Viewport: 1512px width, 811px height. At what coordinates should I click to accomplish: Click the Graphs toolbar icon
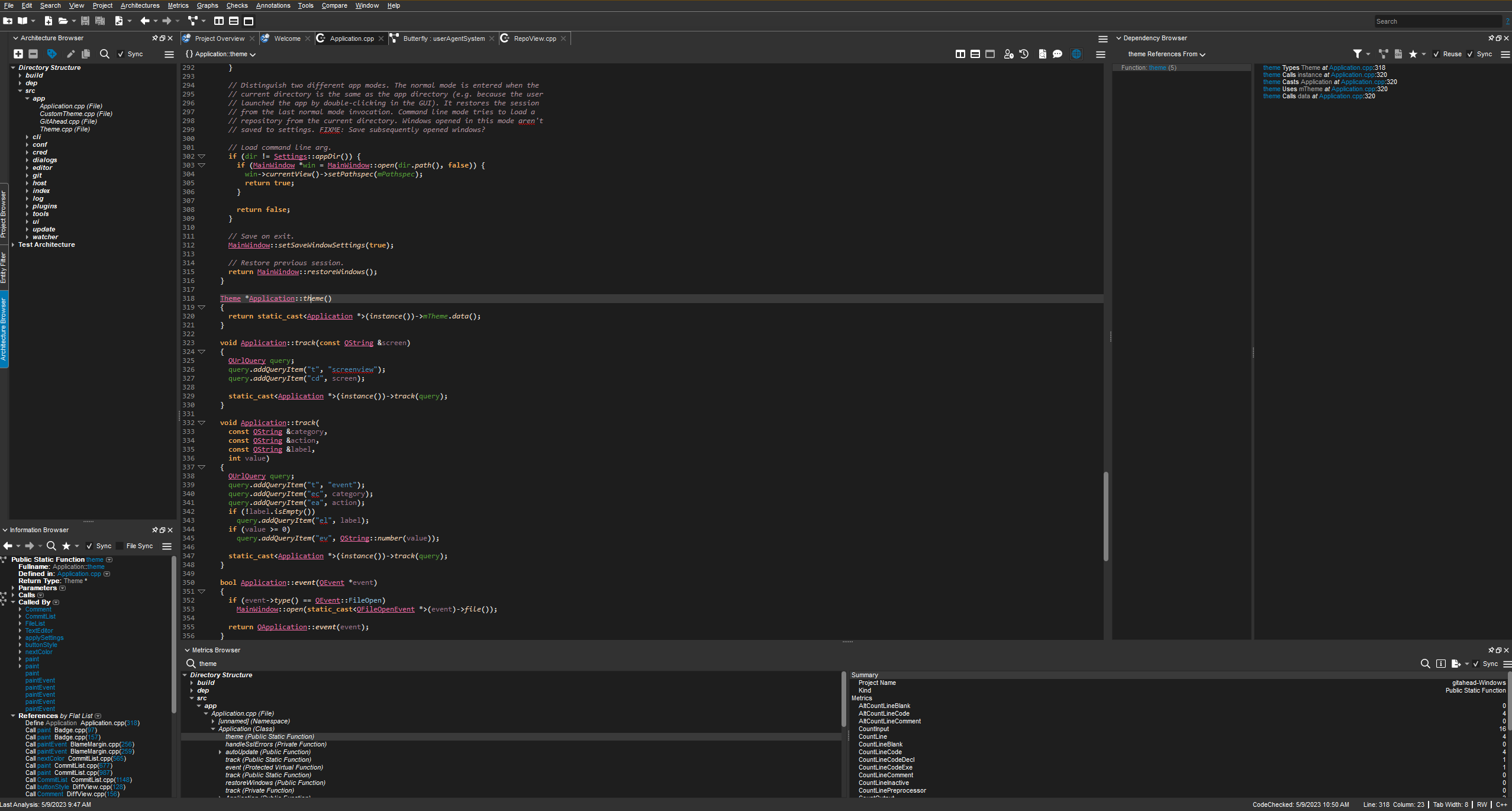pyautogui.click(x=192, y=21)
